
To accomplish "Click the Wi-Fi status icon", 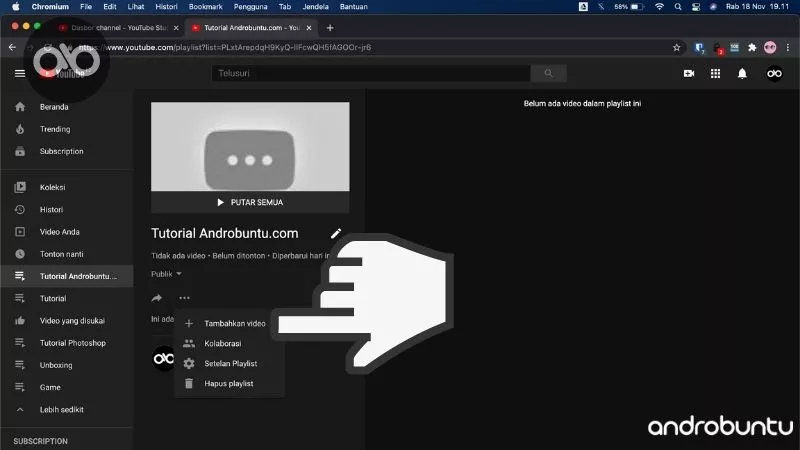I will coord(659,7).
